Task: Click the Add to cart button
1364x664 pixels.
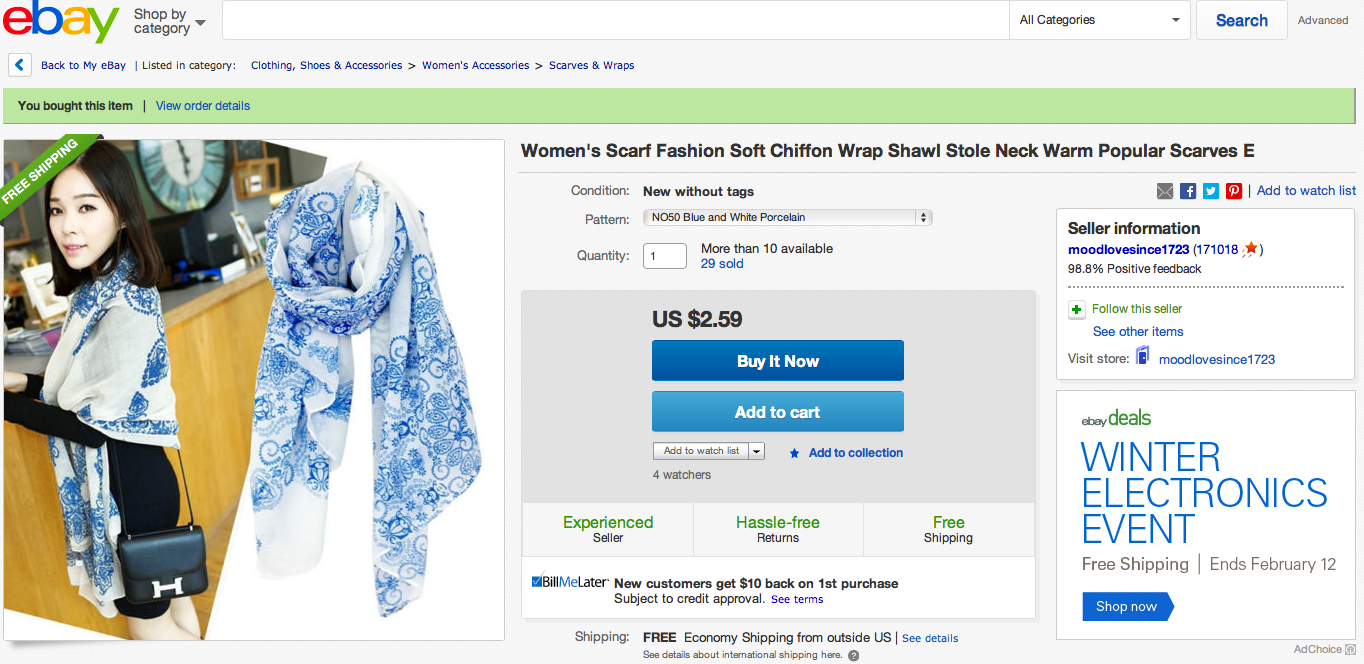Action: [778, 412]
